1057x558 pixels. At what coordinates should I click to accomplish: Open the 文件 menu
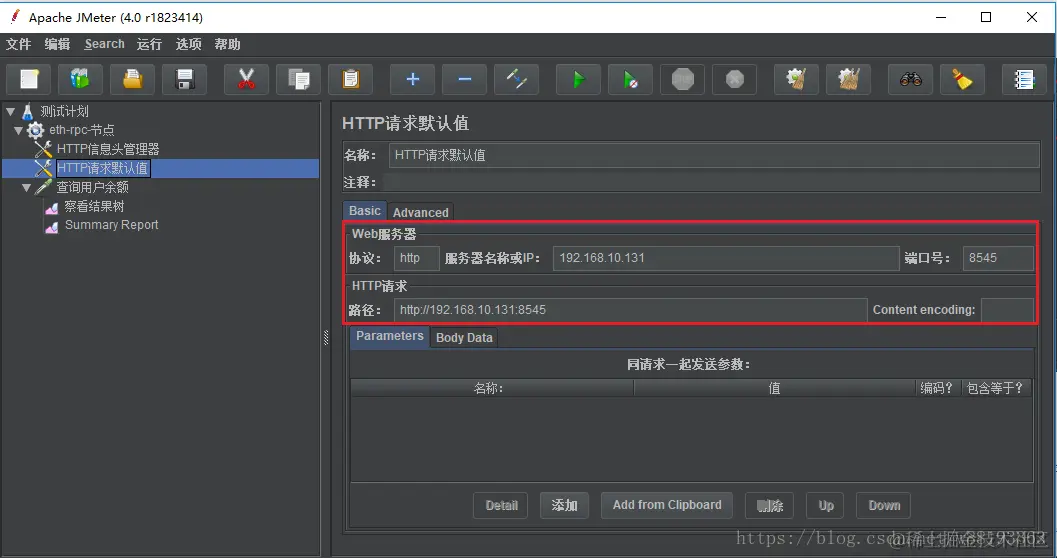tap(18, 44)
